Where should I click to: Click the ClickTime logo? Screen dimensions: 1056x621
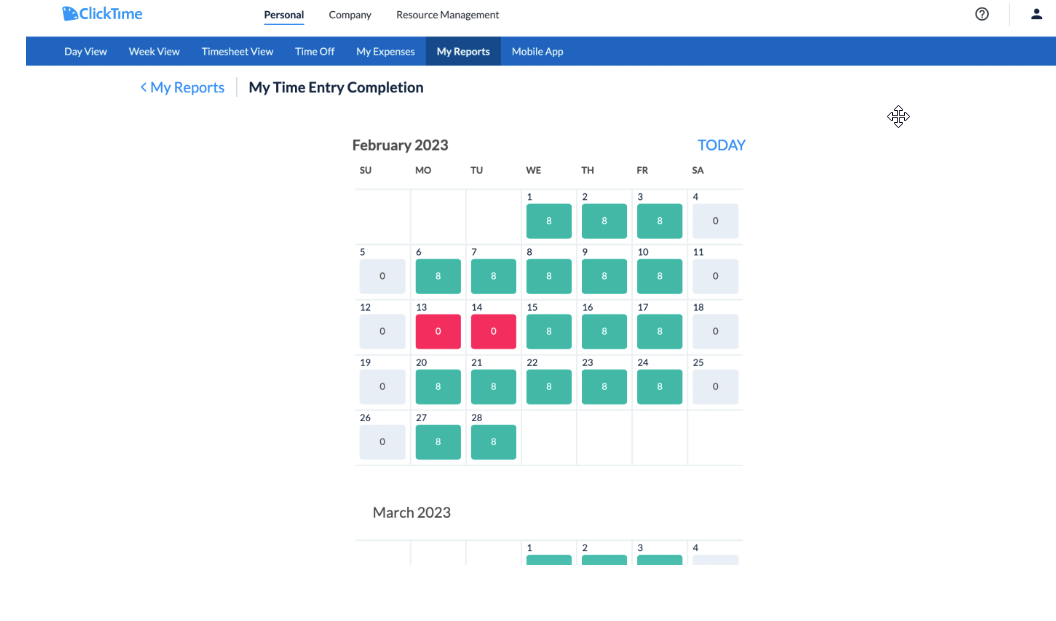(x=101, y=13)
